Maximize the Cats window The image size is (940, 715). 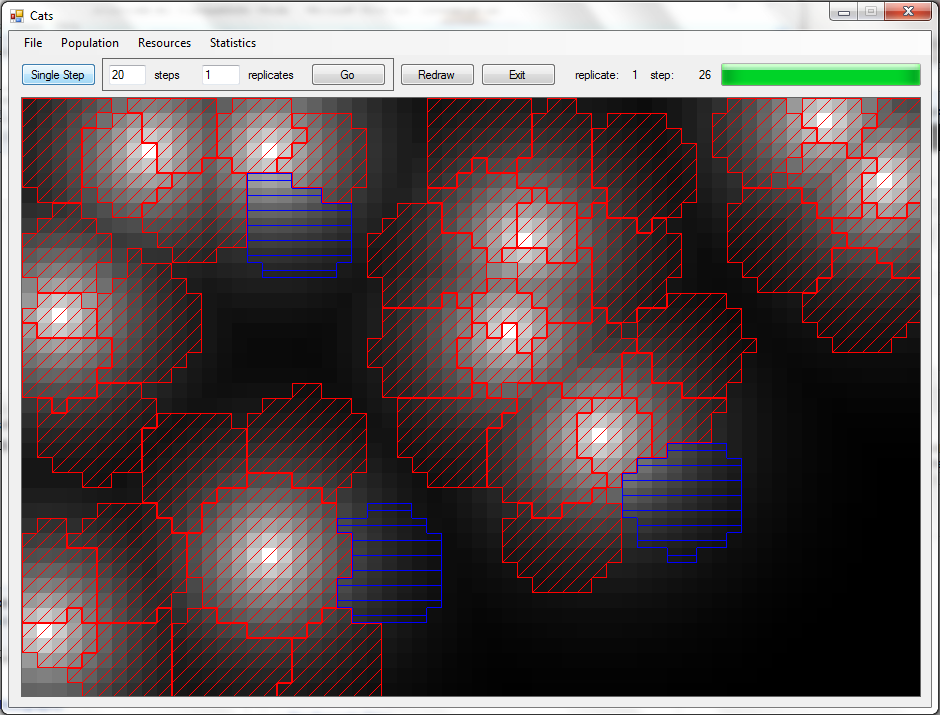click(871, 11)
